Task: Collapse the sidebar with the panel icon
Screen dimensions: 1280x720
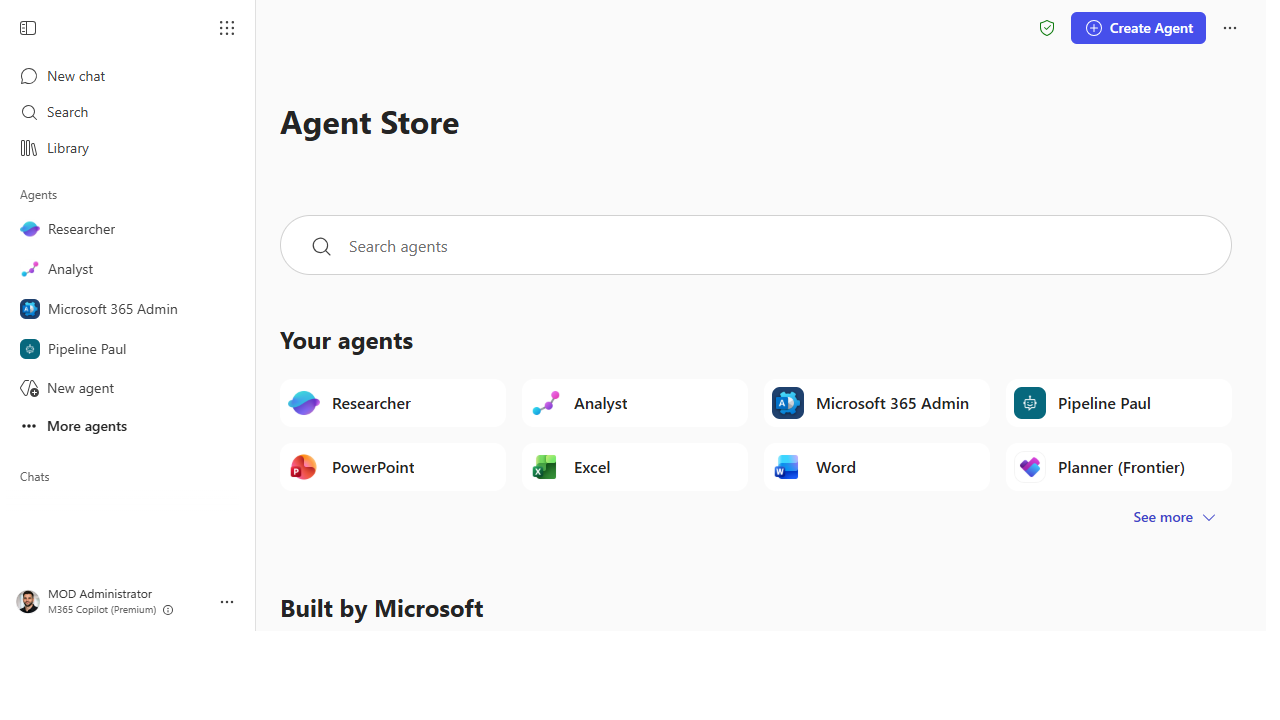Action: [28, 28]
